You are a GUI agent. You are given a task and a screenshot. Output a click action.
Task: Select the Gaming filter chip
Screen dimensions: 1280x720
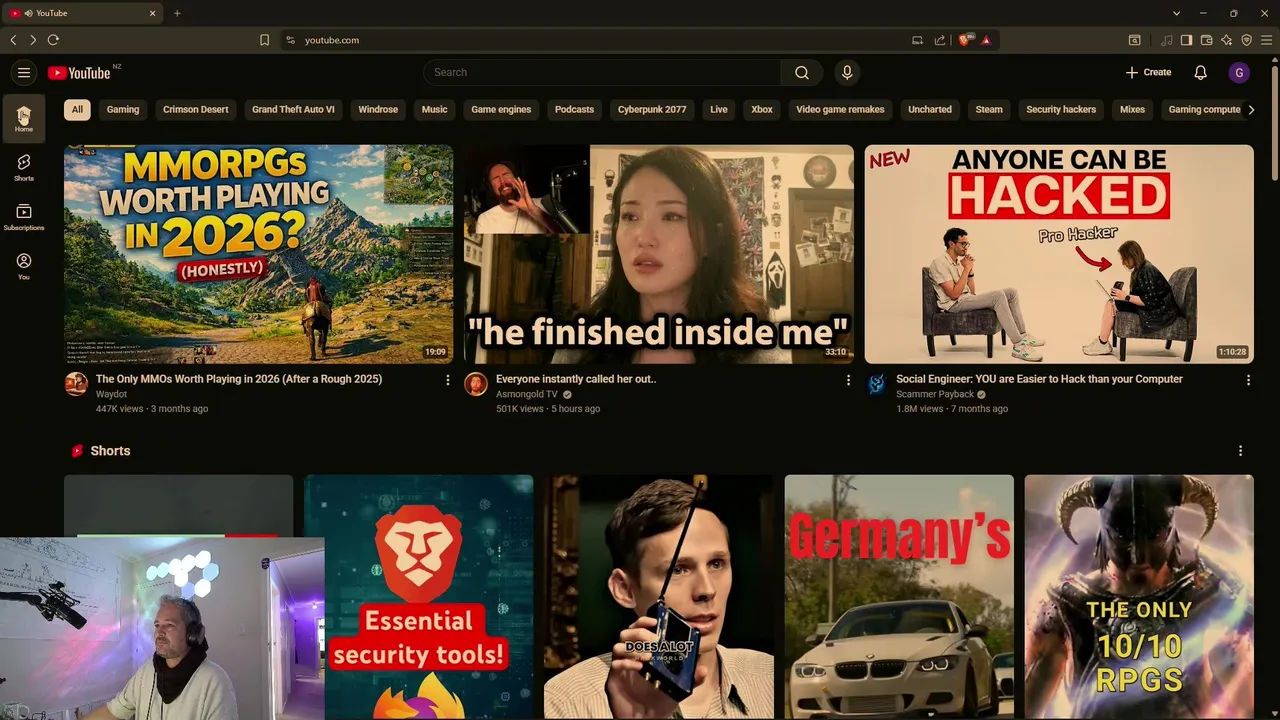click(x=123, y=109)
